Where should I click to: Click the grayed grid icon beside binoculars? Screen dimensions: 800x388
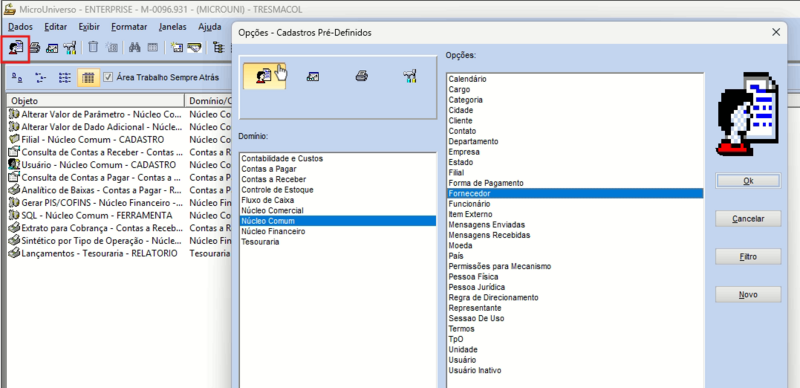click(x=153, y=47)
